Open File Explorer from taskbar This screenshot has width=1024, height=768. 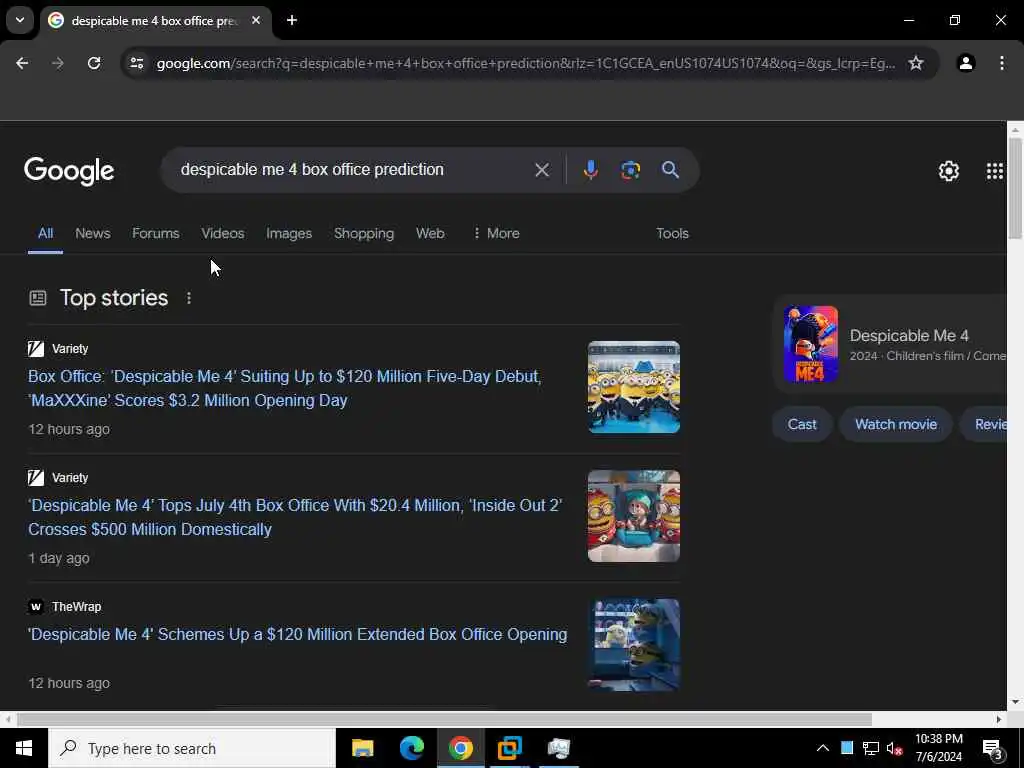[362, 748]
